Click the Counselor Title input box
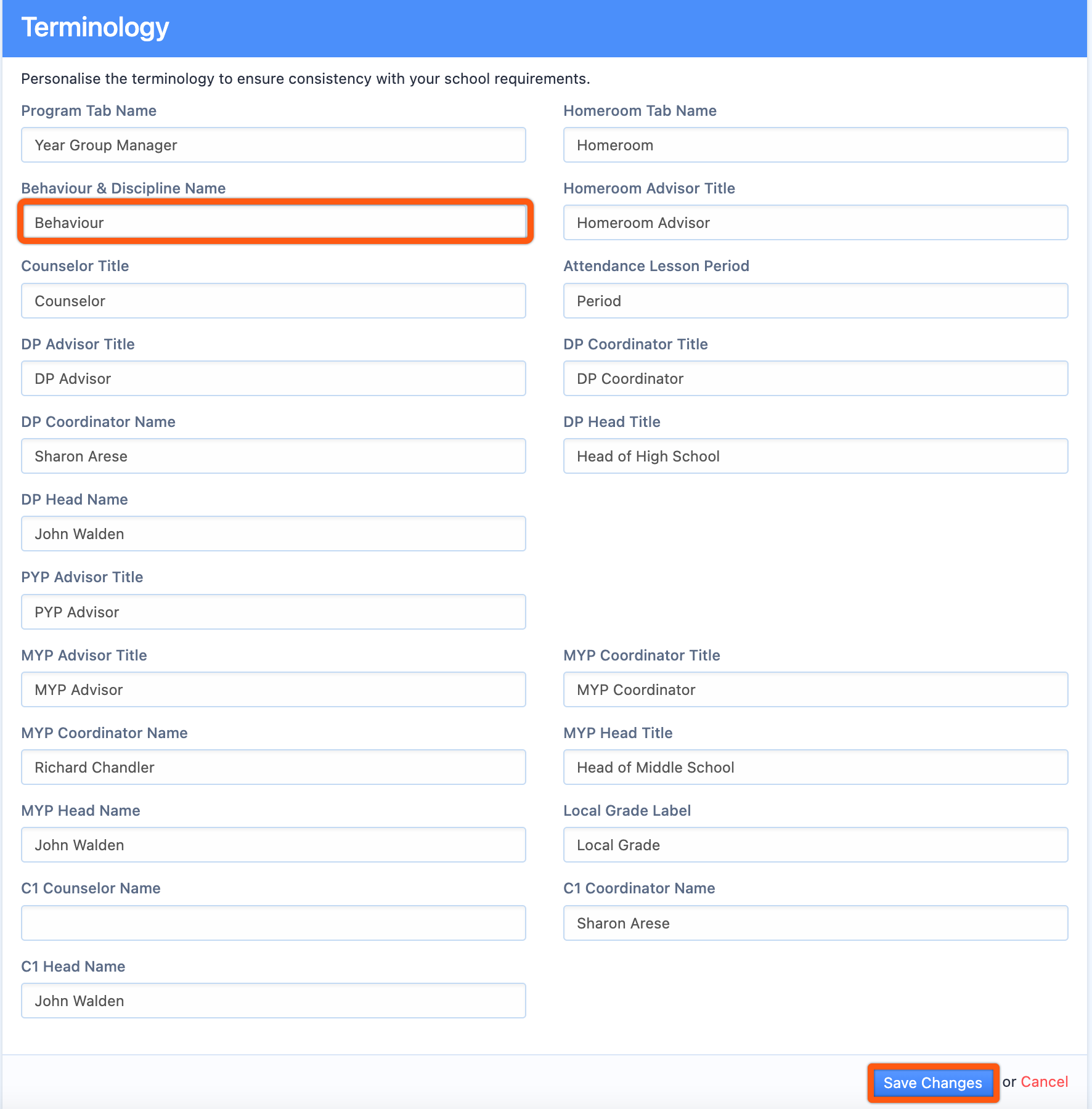The width and height of the screenshot is (1092, 1109). pos(274,301)
